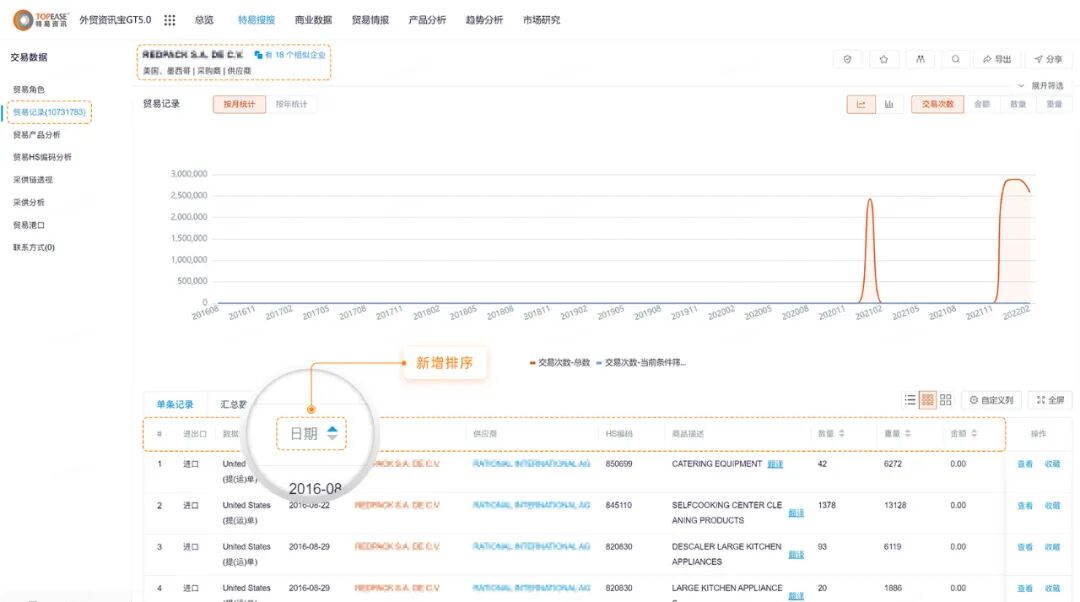Viewport: 1080px width, 602px height.
Task: Select 按月统计 monthly statistics toggle
Action: pos(239,104)
